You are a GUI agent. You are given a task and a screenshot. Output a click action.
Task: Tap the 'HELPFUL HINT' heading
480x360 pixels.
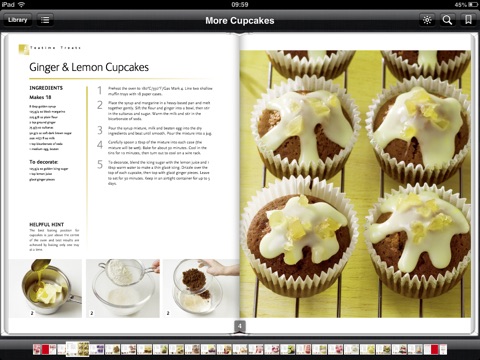(x=47, y=225)
